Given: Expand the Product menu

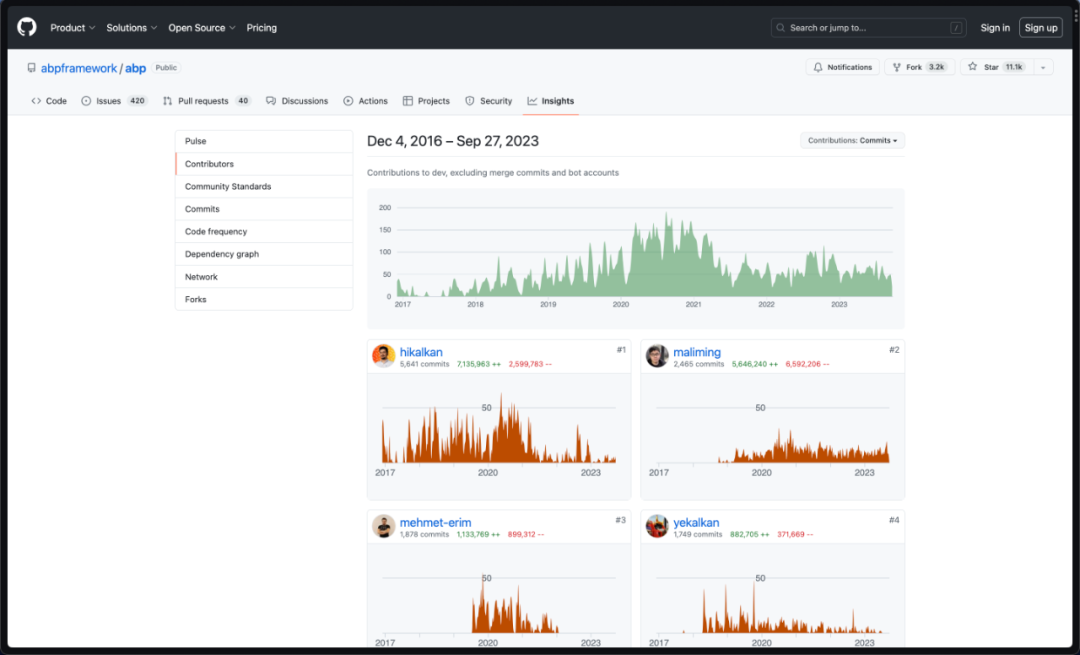Looking at the screenshot, I should click(72, 28).
